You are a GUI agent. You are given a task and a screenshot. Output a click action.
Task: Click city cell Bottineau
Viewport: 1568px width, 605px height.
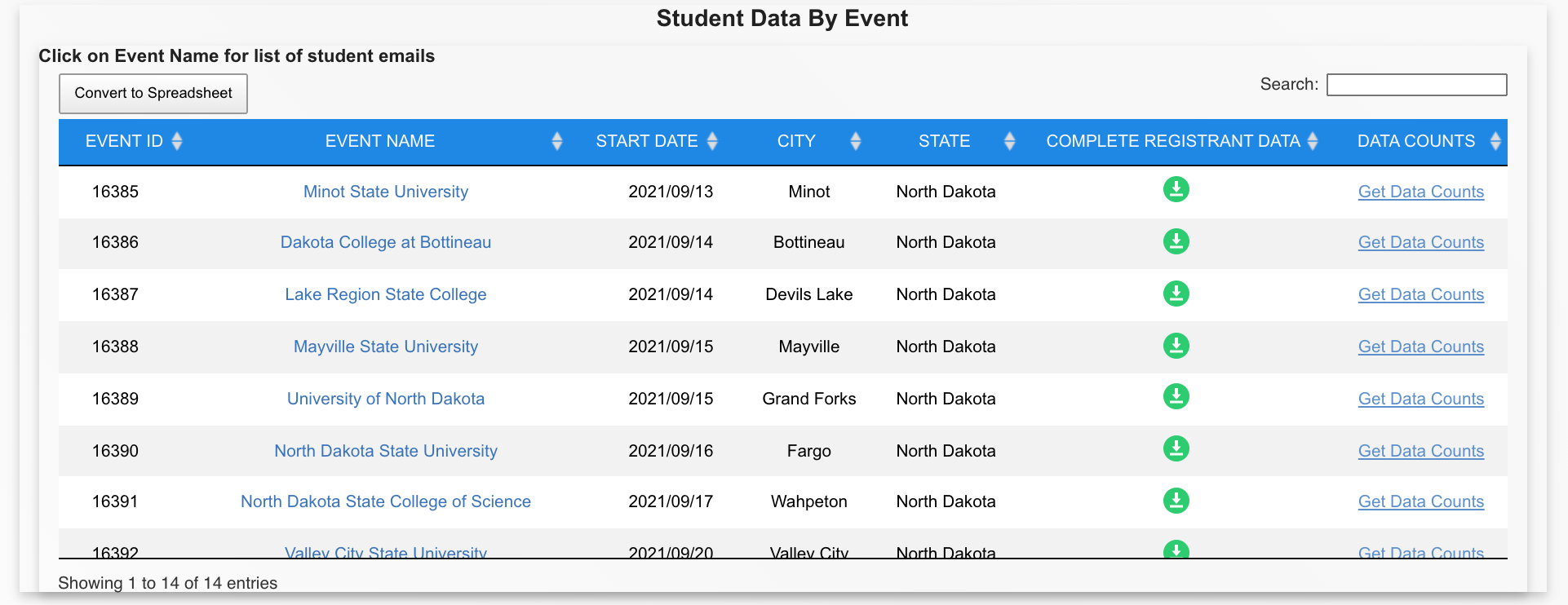[x=809, y=242]
